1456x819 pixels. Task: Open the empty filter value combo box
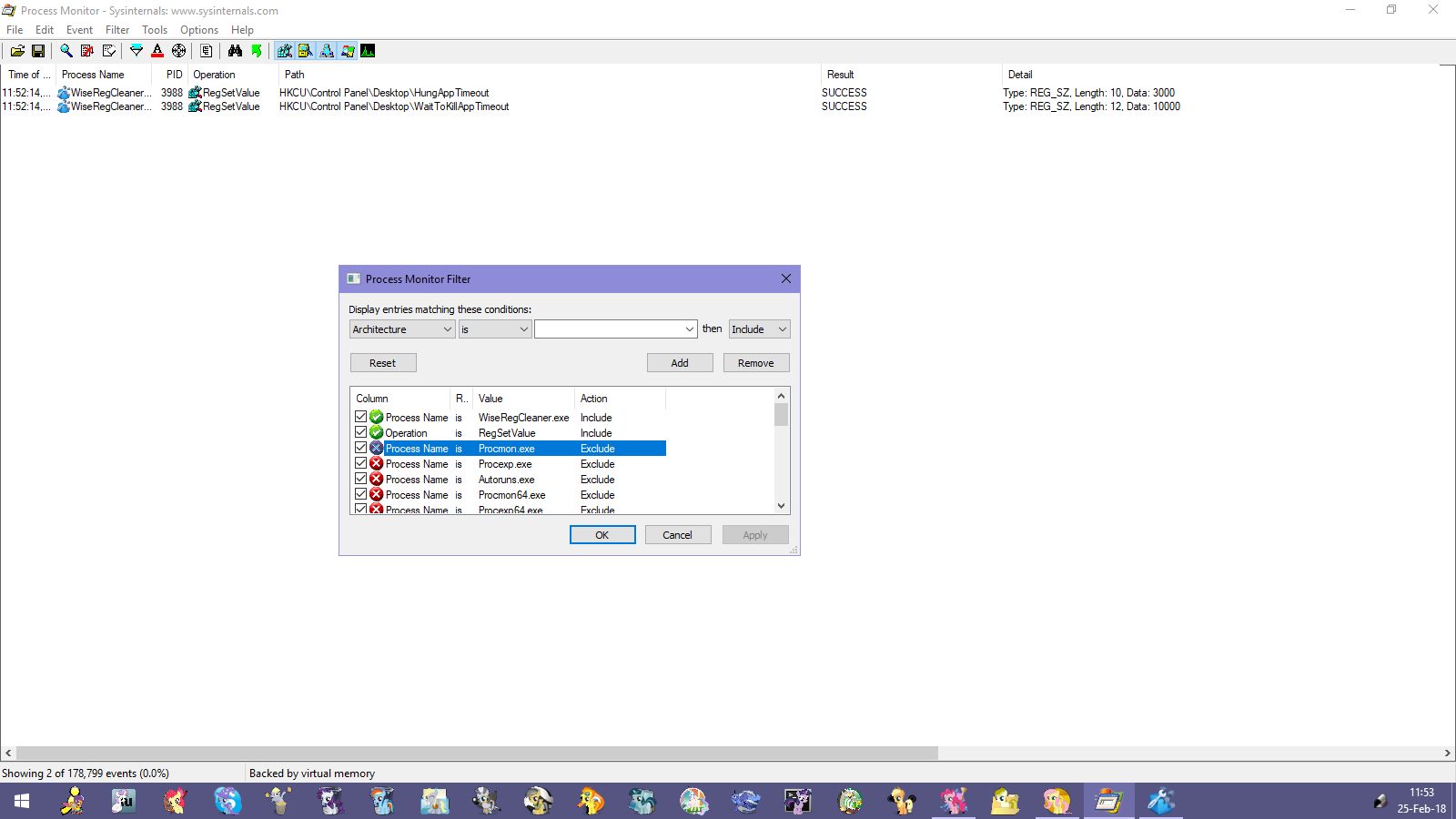[615, 329]
